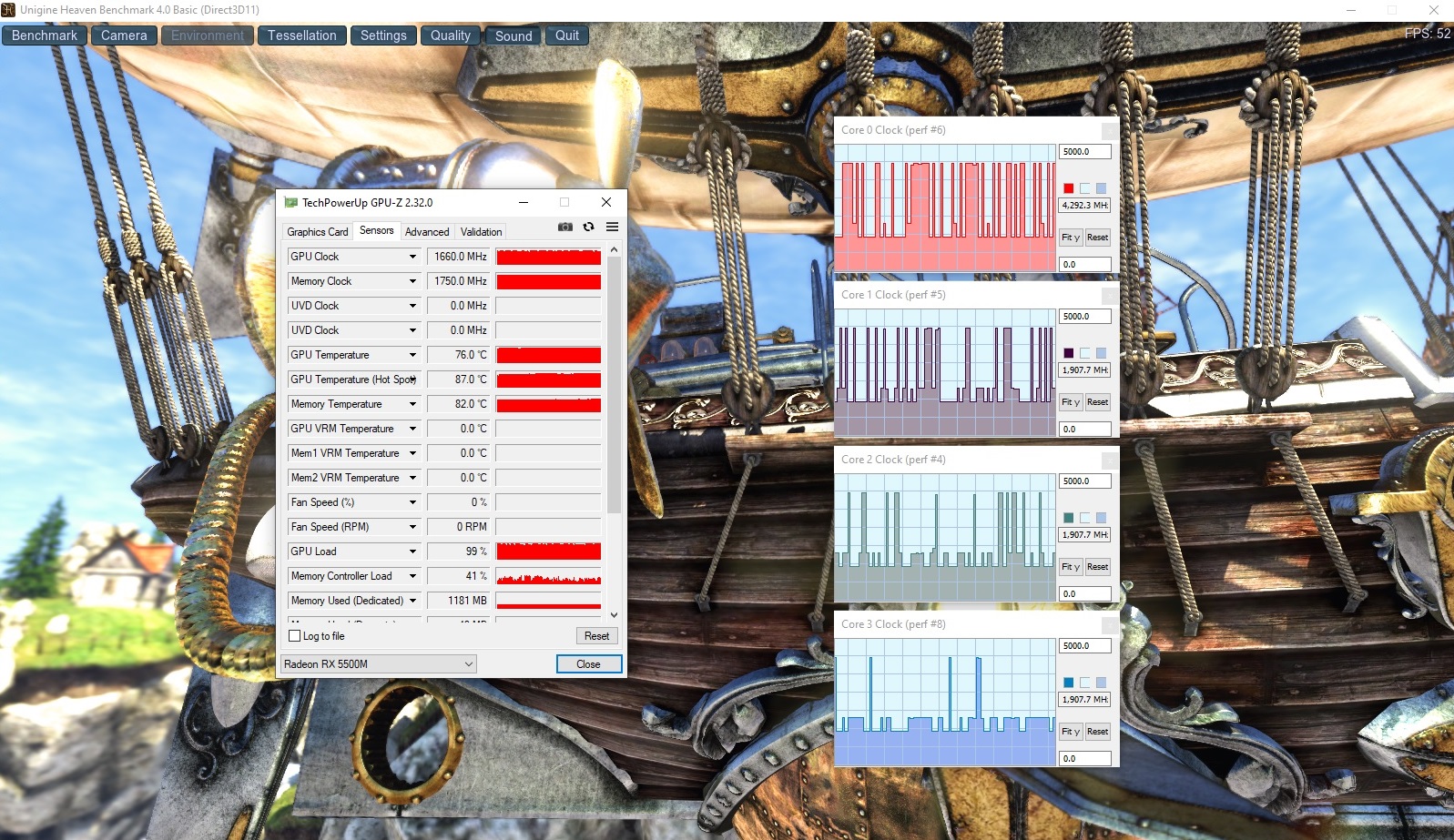Open the Quality menu in Heaven
This screenshot has width=1454, height=840.
451,35
